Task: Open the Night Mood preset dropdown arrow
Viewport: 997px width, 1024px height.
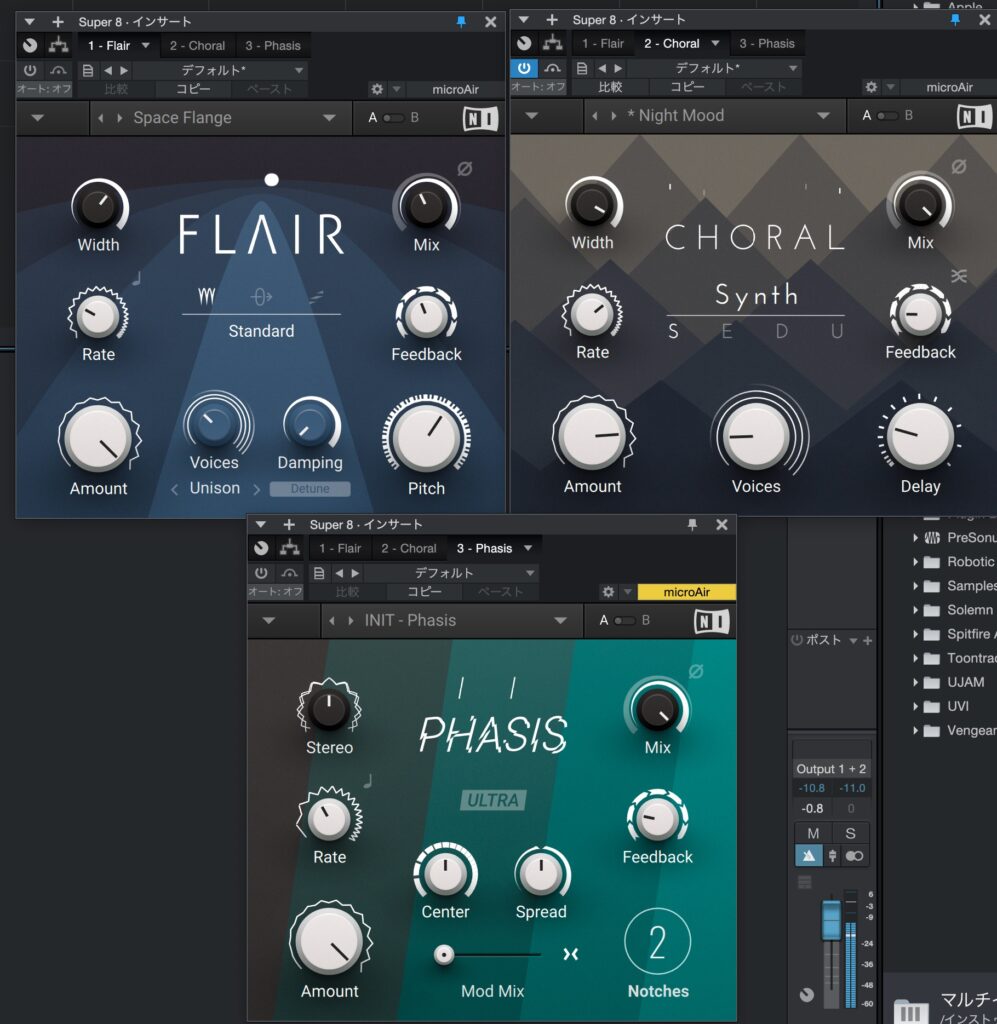Action: (823, 116)
